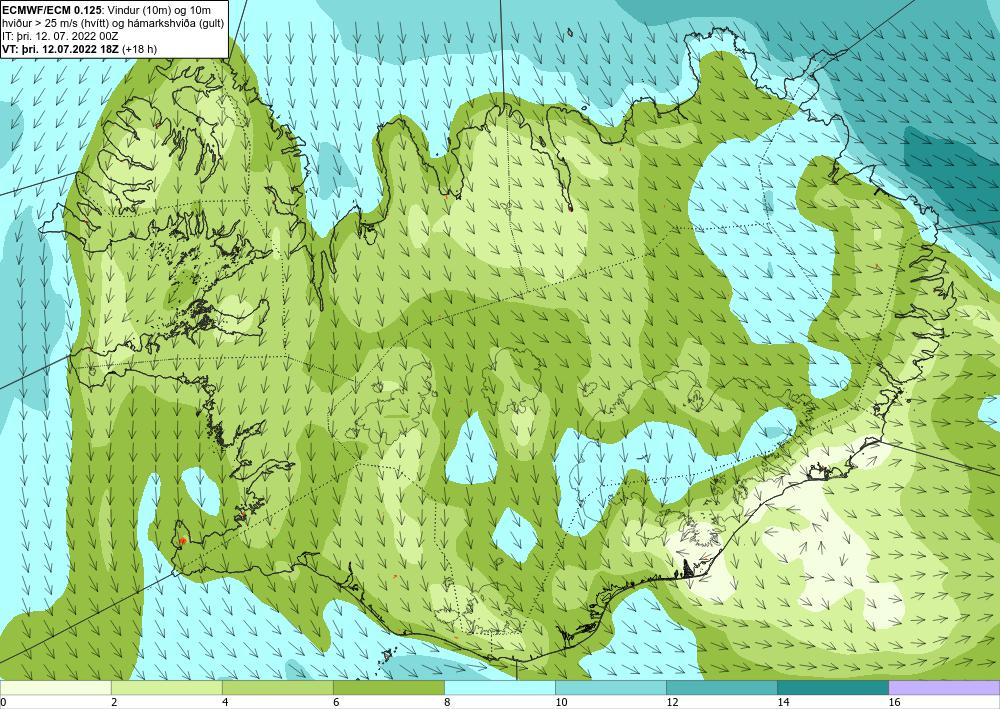Click the dark green 6–8 m/s legend swatch
1000x709 pixels.
point(388,688)
